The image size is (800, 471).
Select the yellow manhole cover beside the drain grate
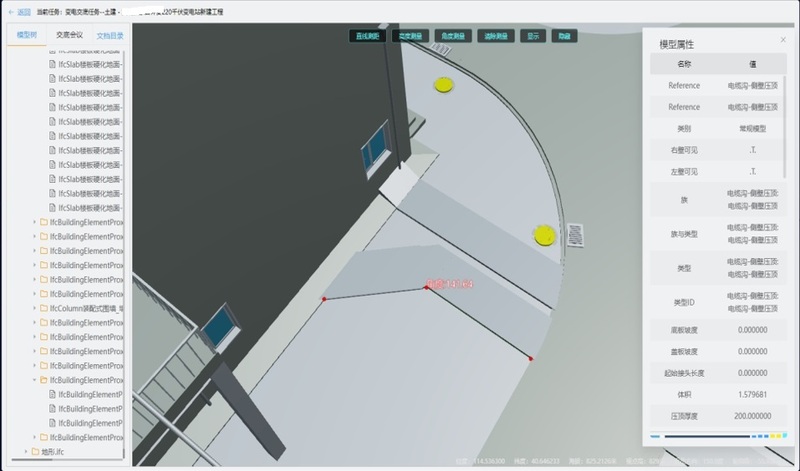tap(544, 235)
